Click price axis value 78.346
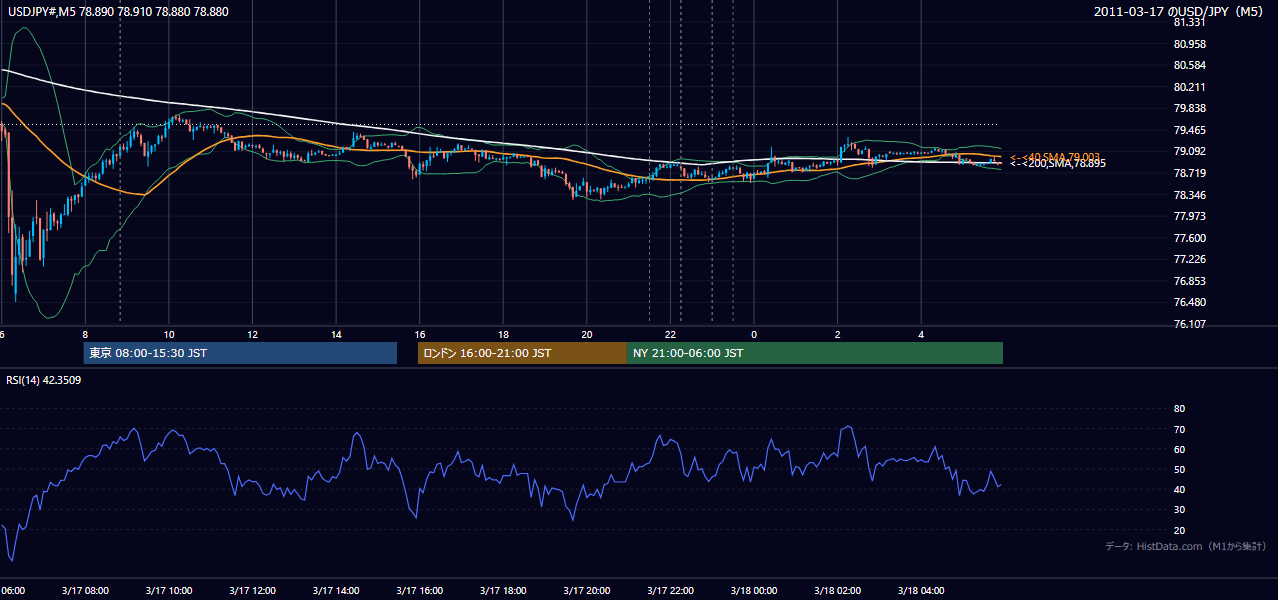The image size is (1278, 600). pyautogui.click(x=1189, y=195)
